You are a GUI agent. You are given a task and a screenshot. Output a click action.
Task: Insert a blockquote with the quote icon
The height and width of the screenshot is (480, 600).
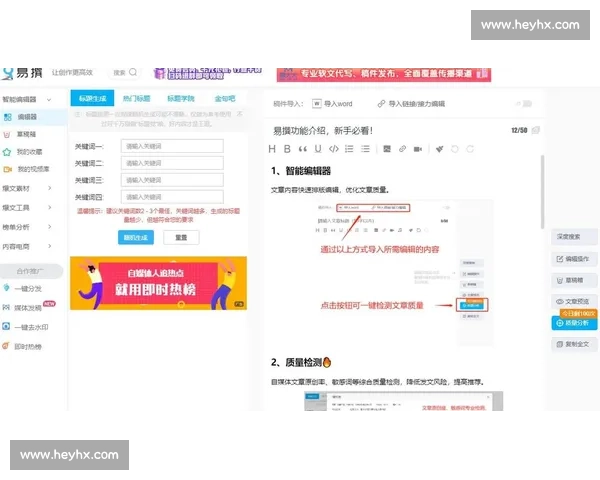(x=303, y=149)
